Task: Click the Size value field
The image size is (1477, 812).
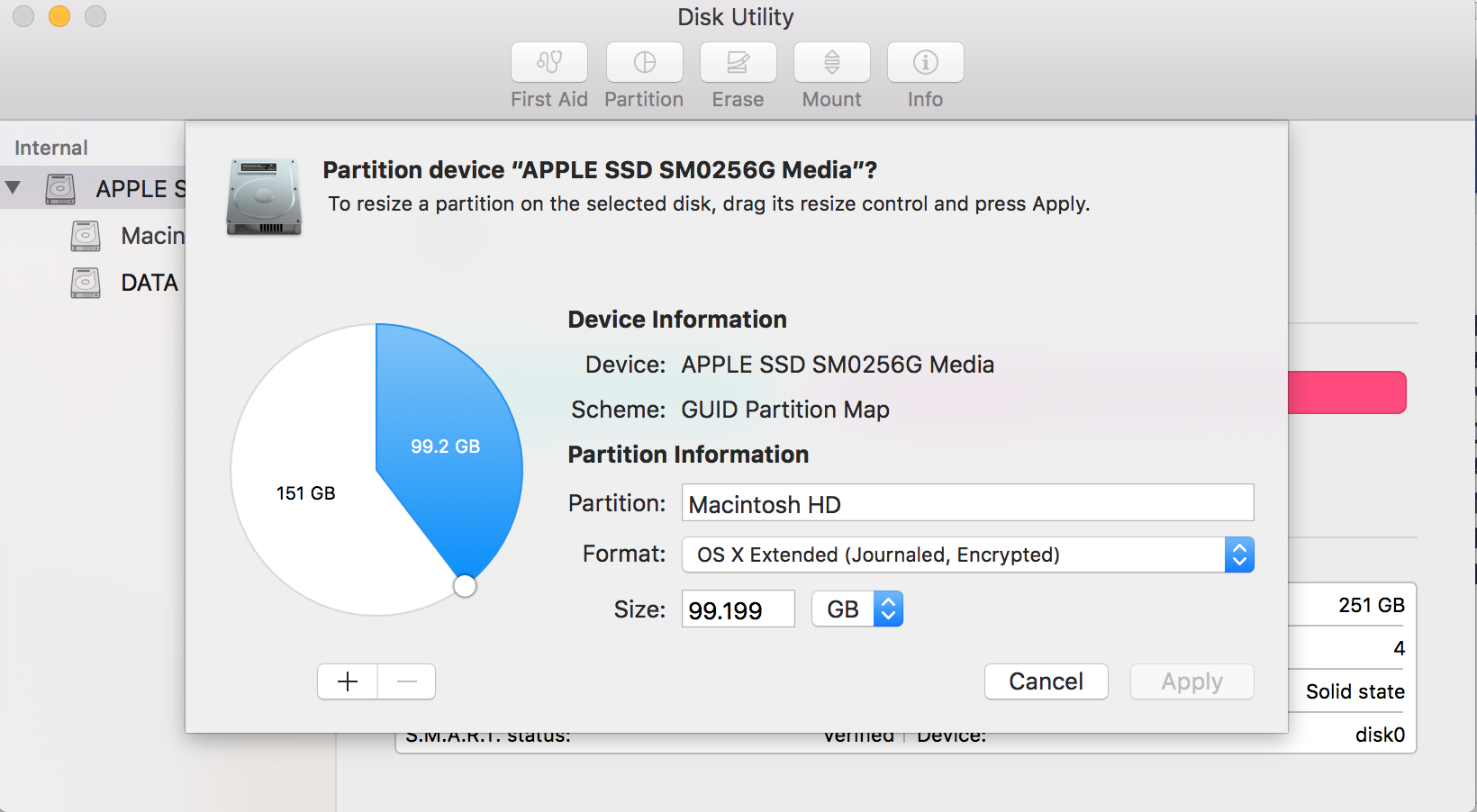Action: [738, 609]
